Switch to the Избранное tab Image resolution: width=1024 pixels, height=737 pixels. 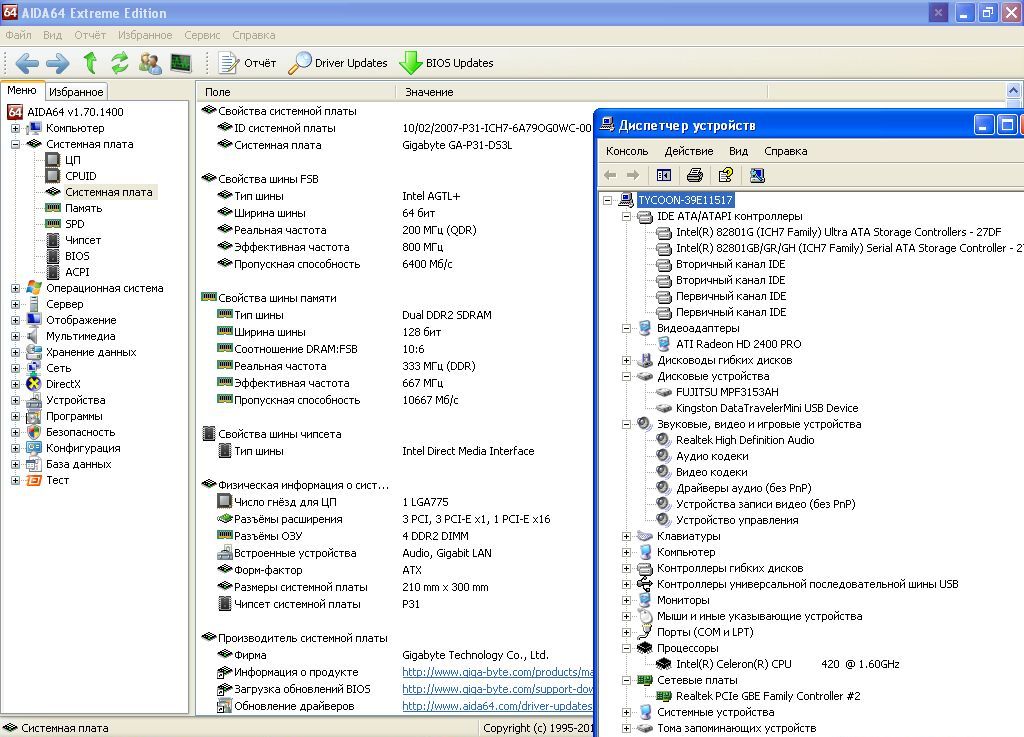[76, 91]
